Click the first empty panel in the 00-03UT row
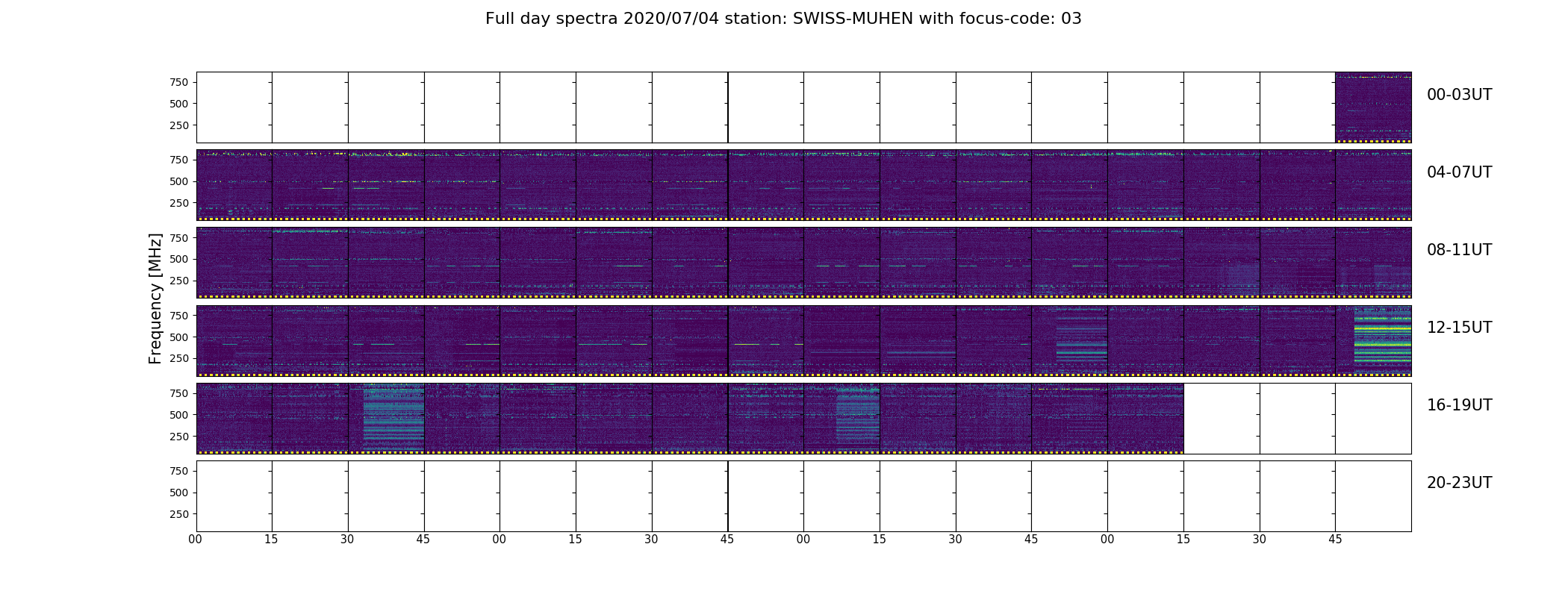The width and height of the screenshot is (1568, 597). [x=234, y=107]
